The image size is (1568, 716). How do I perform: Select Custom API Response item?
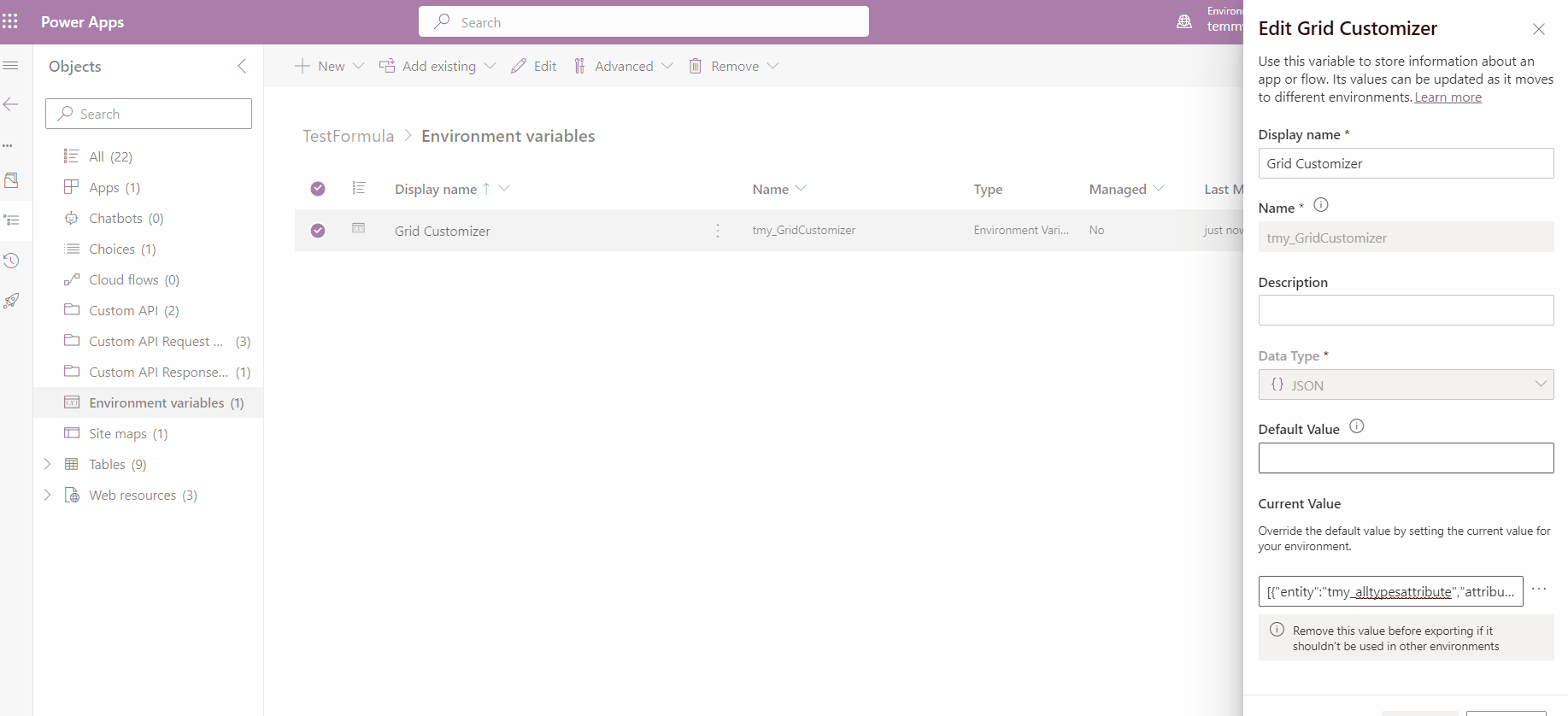(149, 372)
